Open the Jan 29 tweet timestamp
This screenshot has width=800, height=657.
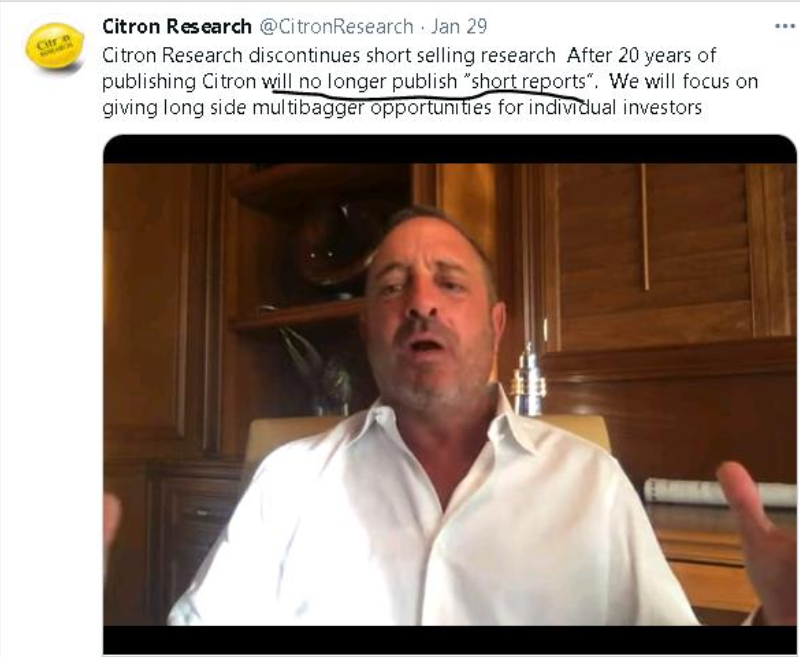pos(459,26)
